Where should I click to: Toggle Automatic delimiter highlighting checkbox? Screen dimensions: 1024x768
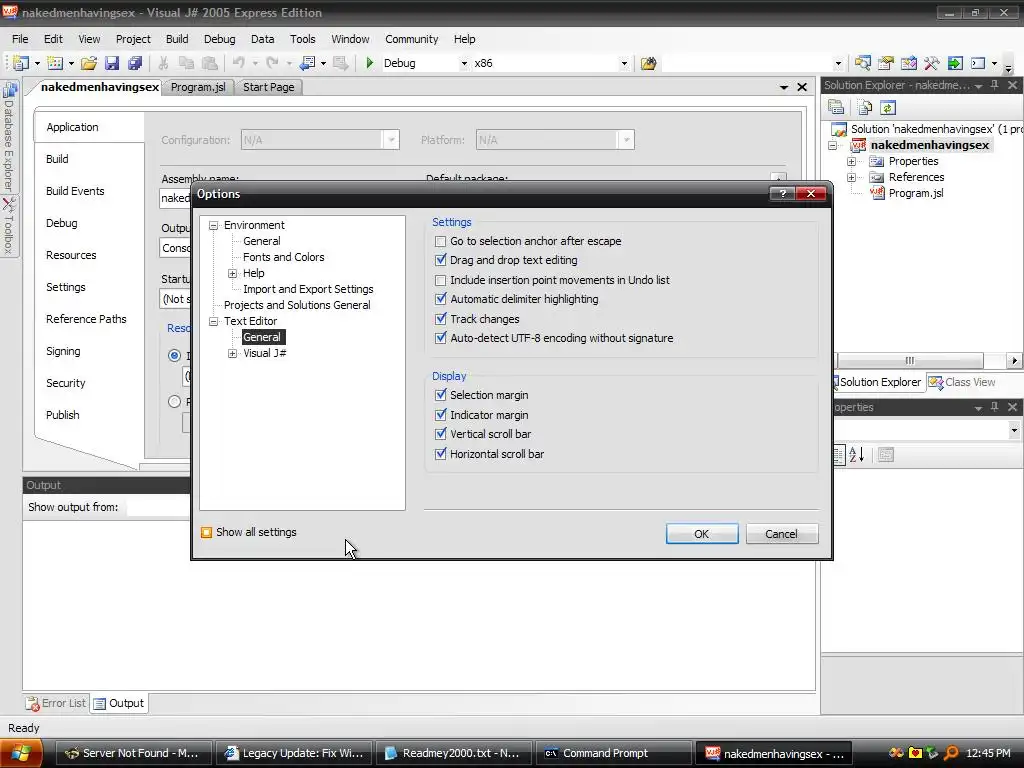click(441, 299)
